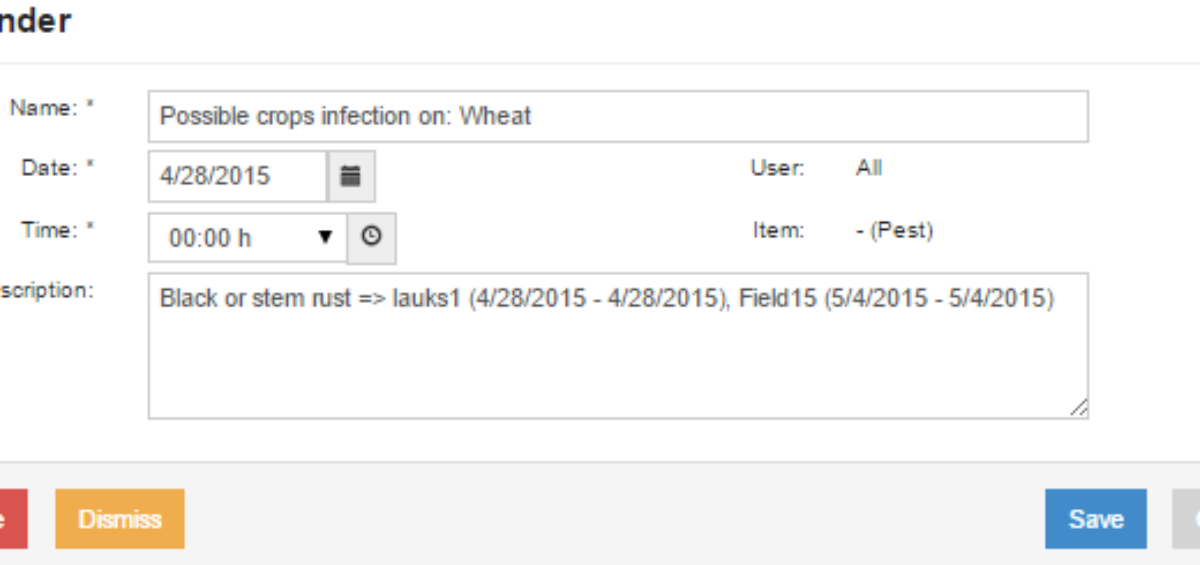Image resolution: width=1200 pixels, height=565 pixels.
Task: Open the clock time picker icon
Action: (x=371, y=238)
